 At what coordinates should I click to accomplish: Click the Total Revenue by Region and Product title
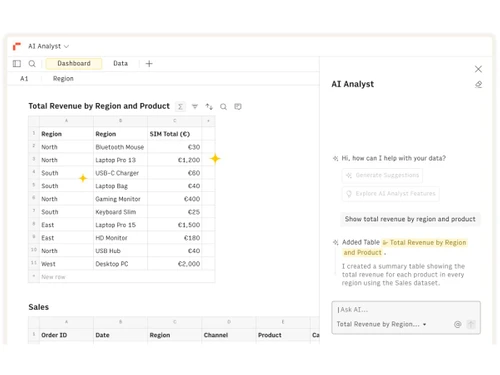click(99, 106)
